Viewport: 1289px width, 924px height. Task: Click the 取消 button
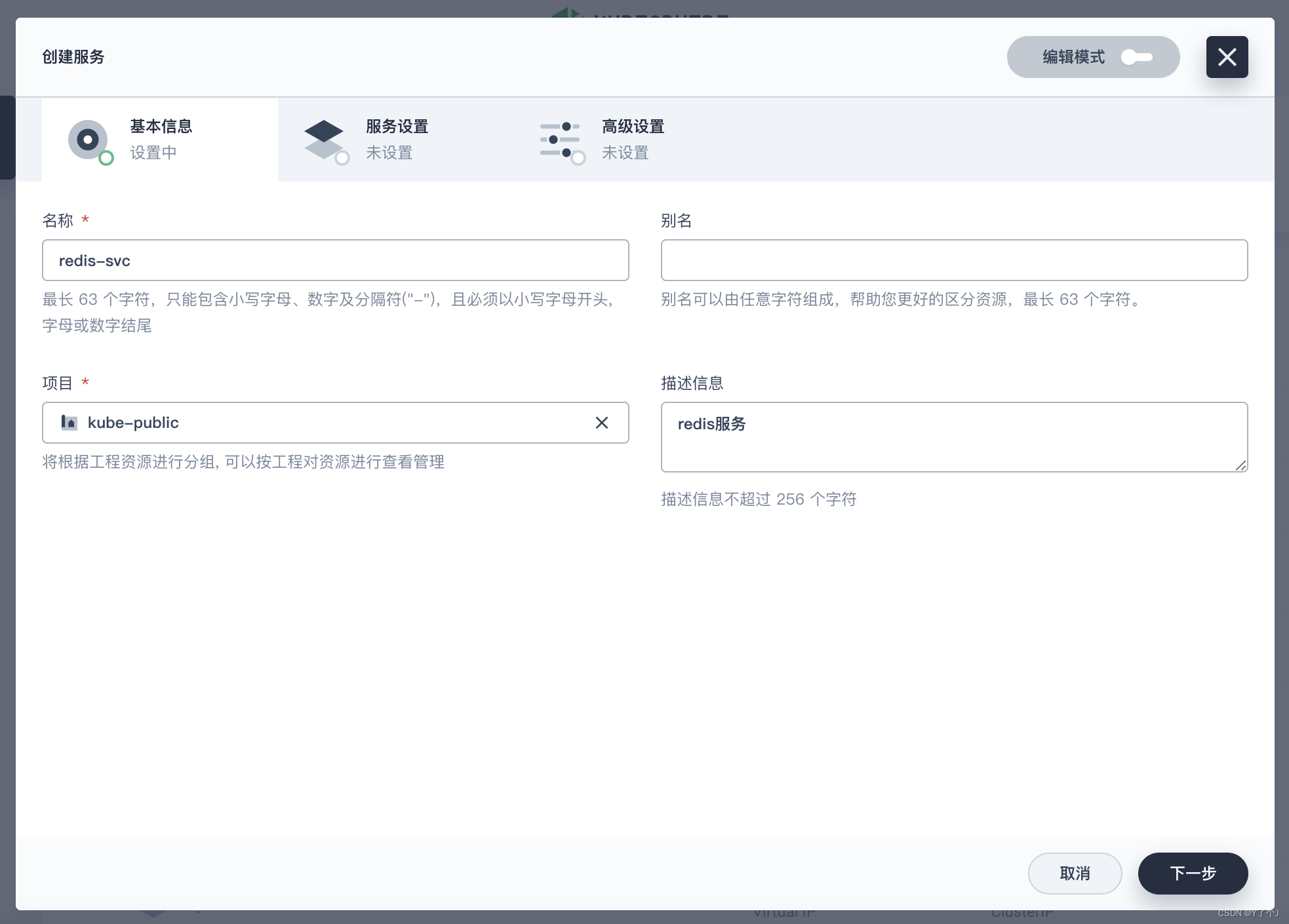point(1075,874)
